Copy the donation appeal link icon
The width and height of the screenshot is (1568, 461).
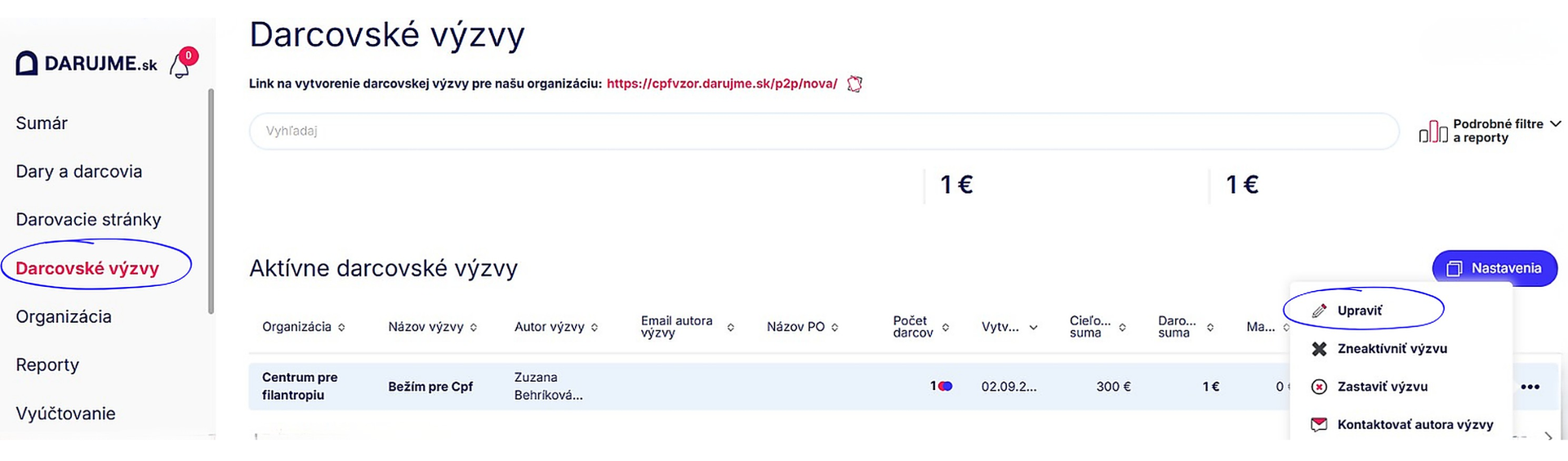tap(854, 83)
